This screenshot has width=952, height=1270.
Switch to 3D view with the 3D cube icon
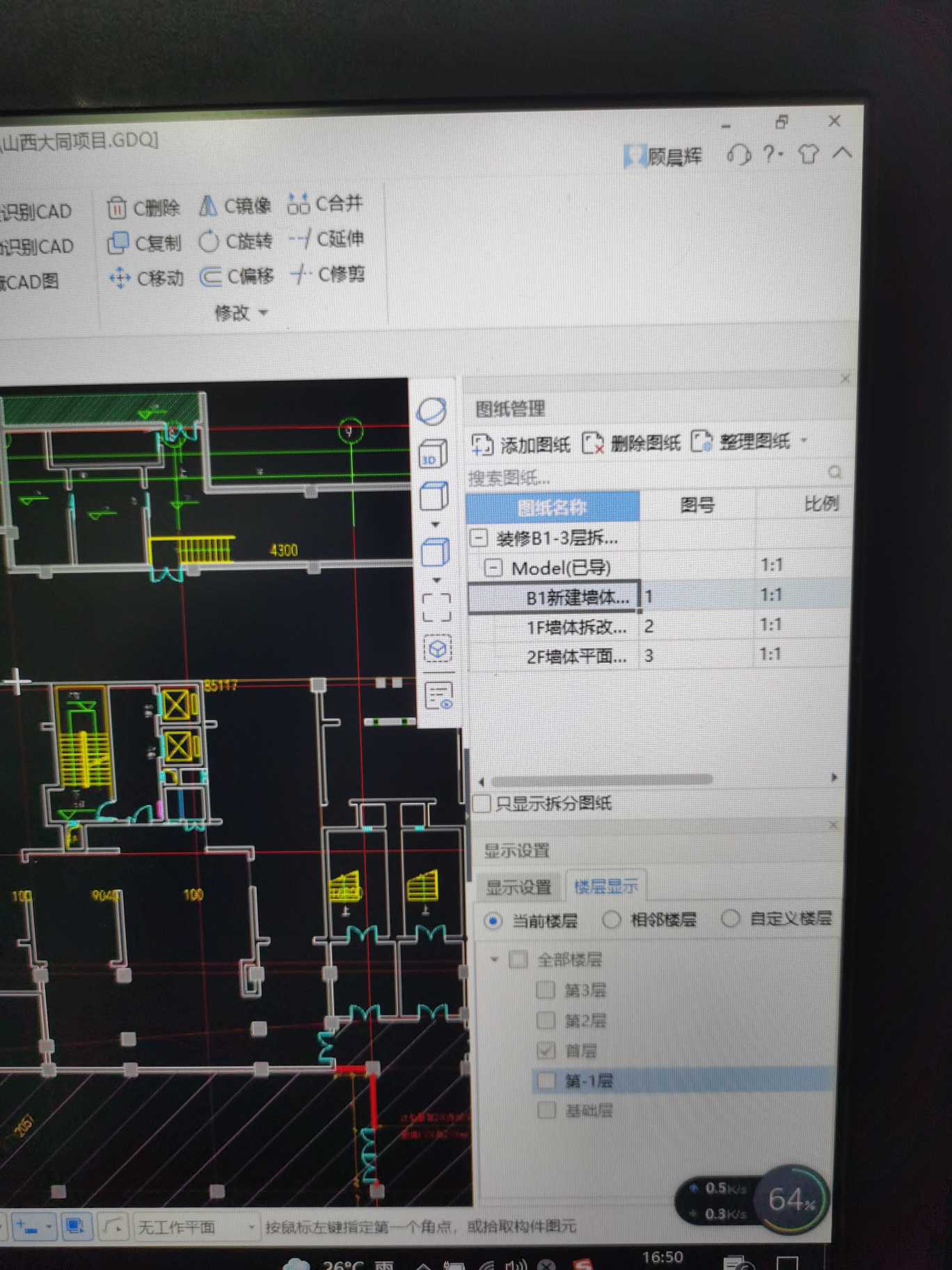[433, 455]
